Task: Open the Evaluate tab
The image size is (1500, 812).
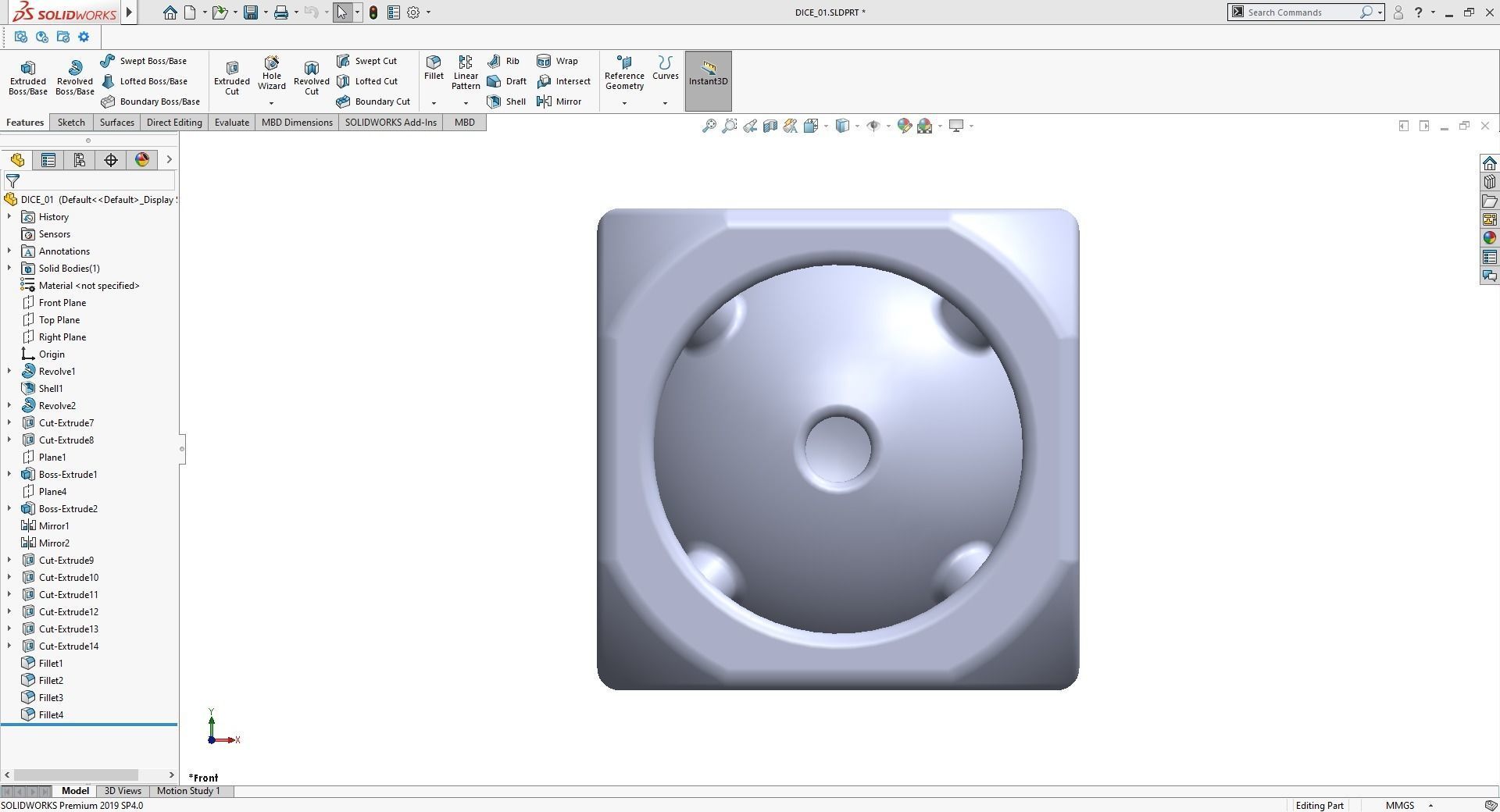Action: (x=232, y=123)
